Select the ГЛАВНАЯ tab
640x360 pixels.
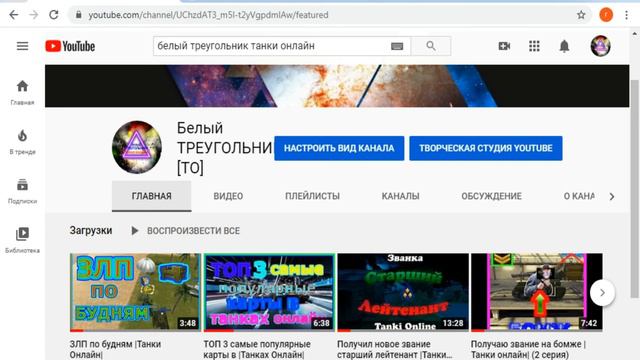[x=151, y=196]
